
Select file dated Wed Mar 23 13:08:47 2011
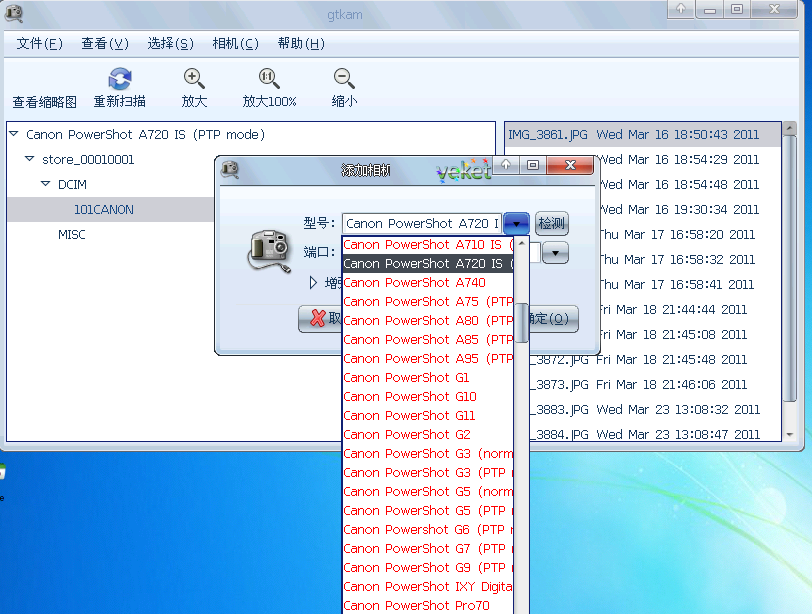678,434
